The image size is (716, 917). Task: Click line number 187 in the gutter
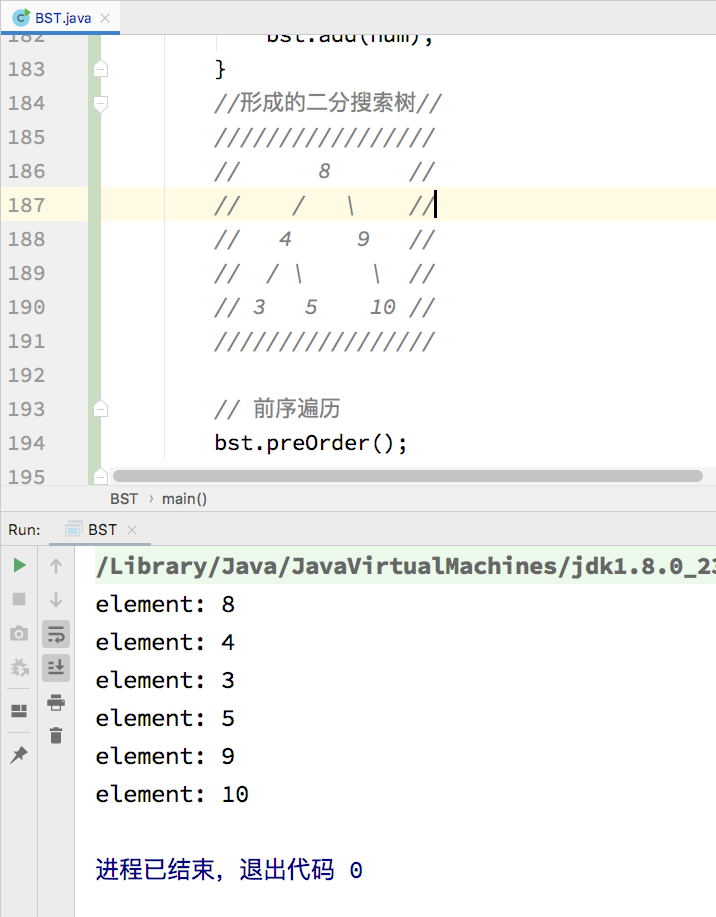click(x=26, y=205)
